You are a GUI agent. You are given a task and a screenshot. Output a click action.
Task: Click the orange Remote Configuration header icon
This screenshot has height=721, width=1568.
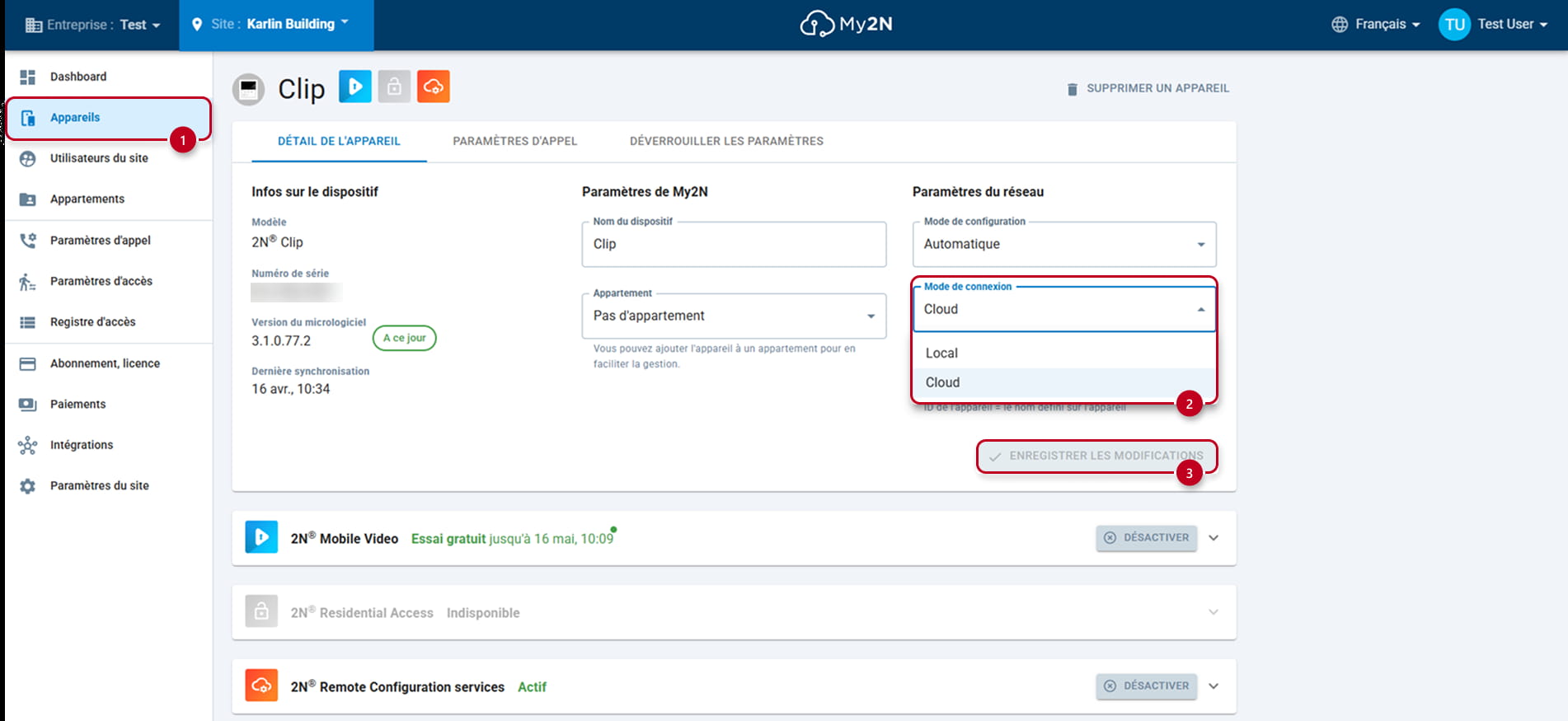434,87
